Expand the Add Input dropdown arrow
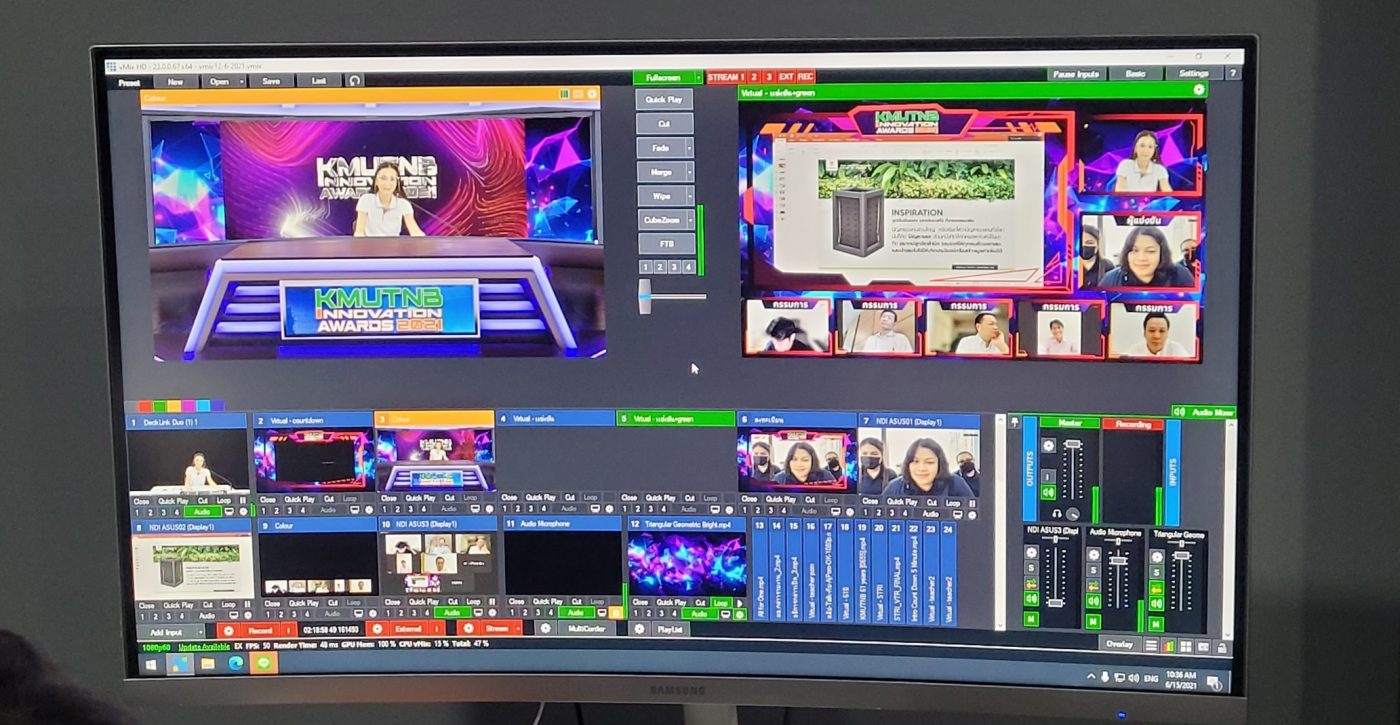Screen dimensions: 1400x725 click(201, 631)
